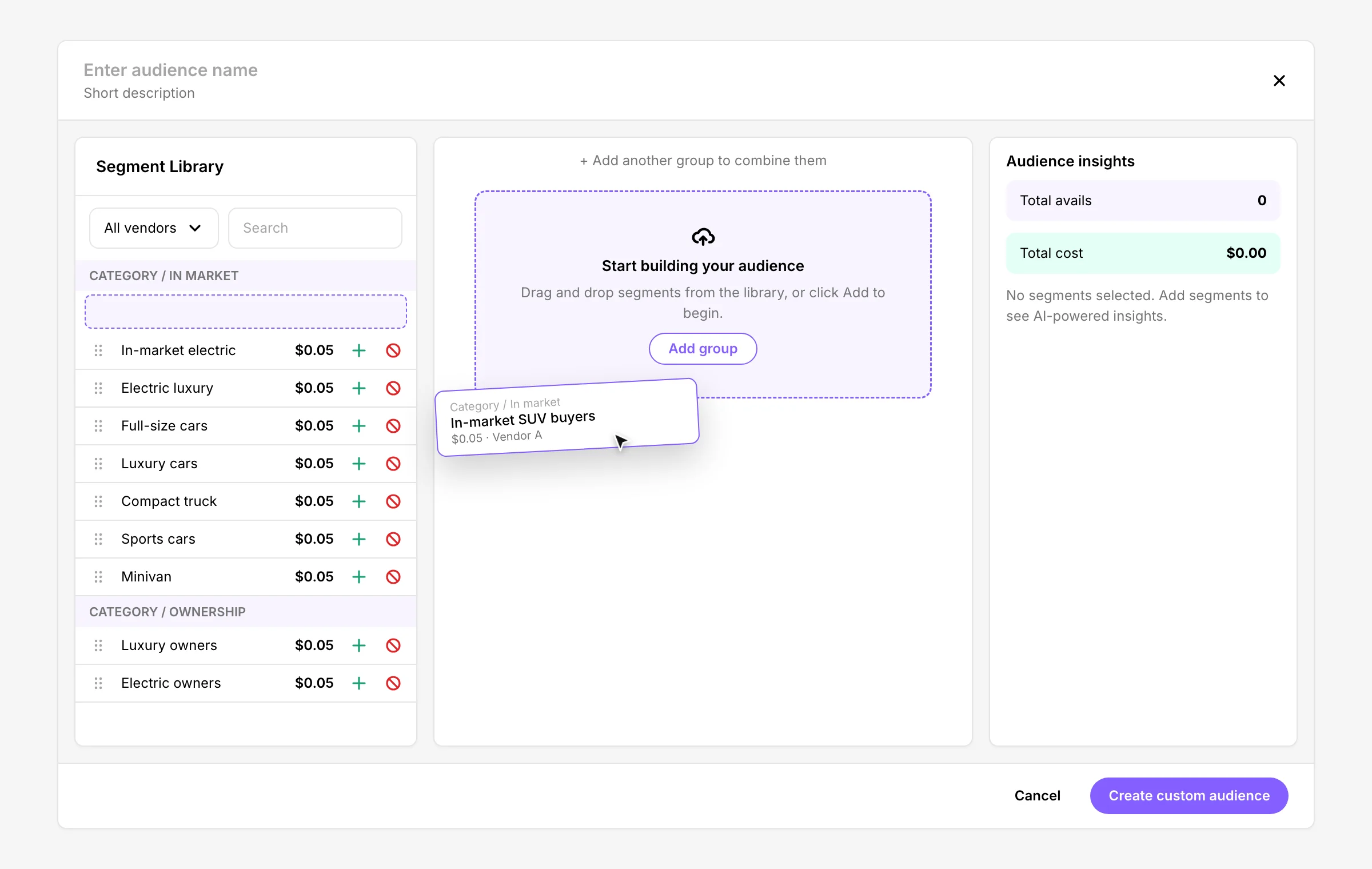
Task: Click the Short description field
Action: pos(139,93)
